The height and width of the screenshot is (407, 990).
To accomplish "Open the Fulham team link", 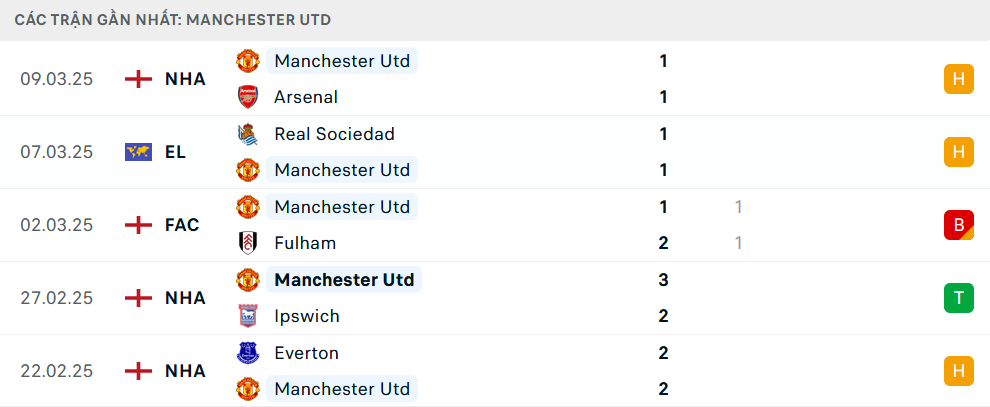I will 304,243.
